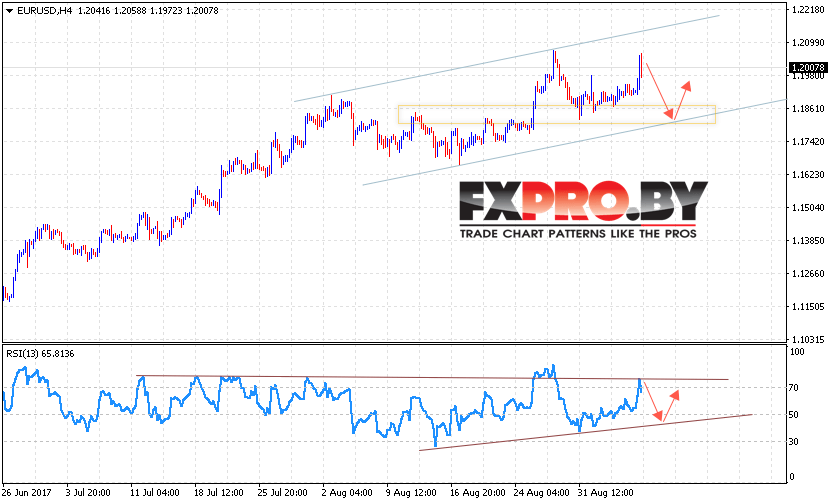Select the price axis value 1.10315
Viewport: 829px width, 504px height.
click(808, 339)
